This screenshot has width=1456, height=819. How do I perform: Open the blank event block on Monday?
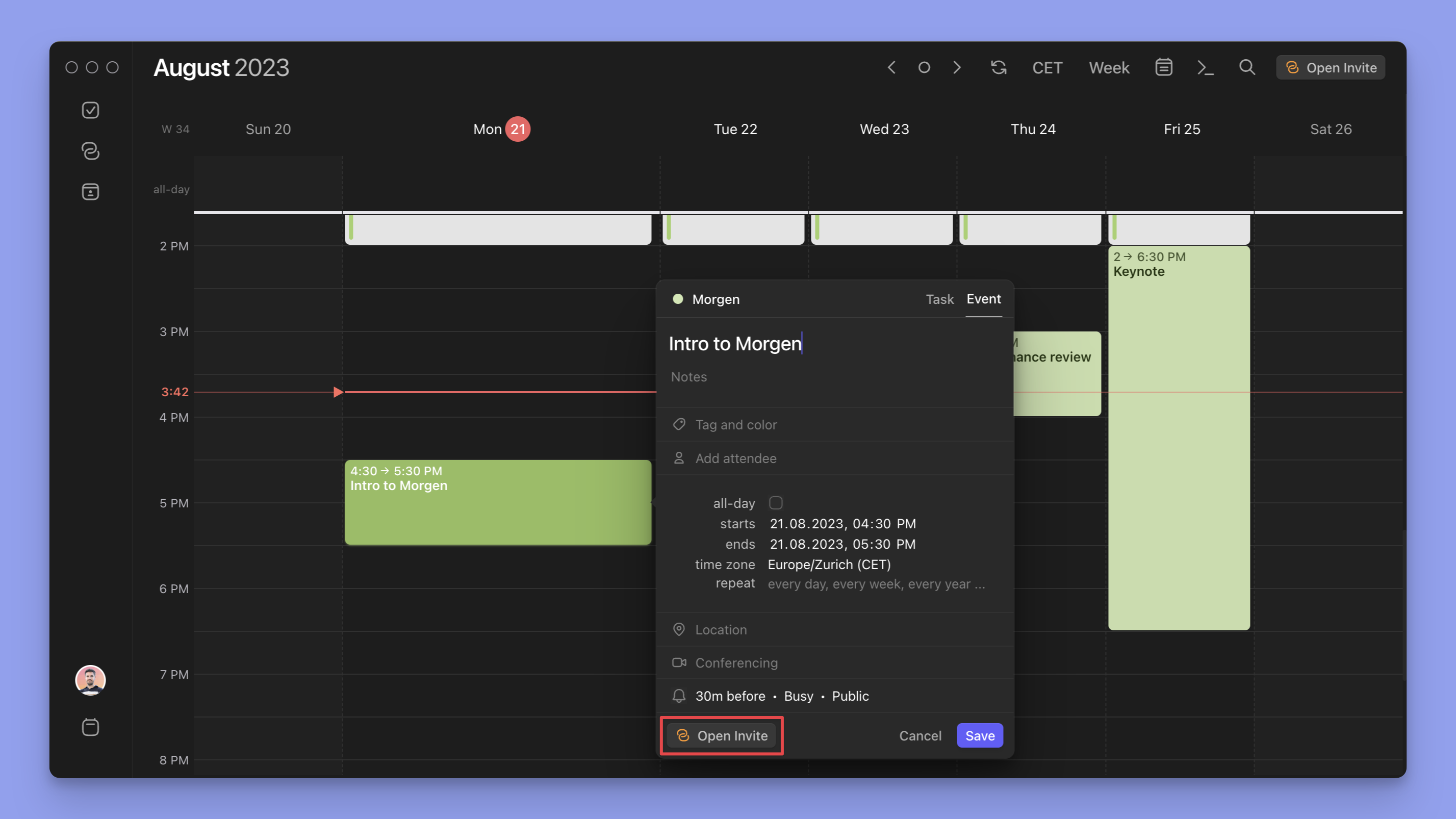coord(498,229)
